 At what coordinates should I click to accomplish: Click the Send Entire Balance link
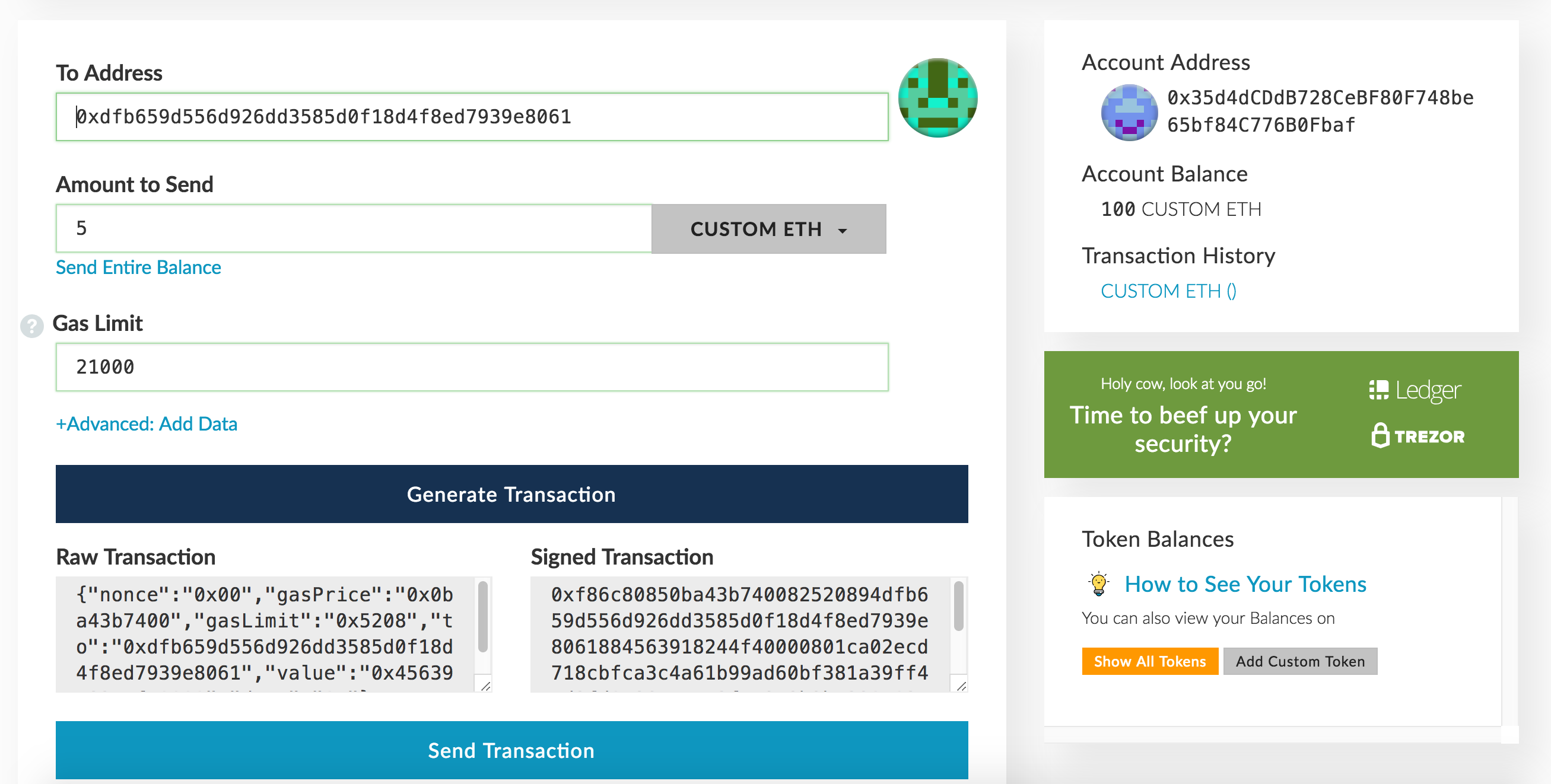(x=138, y=267)
